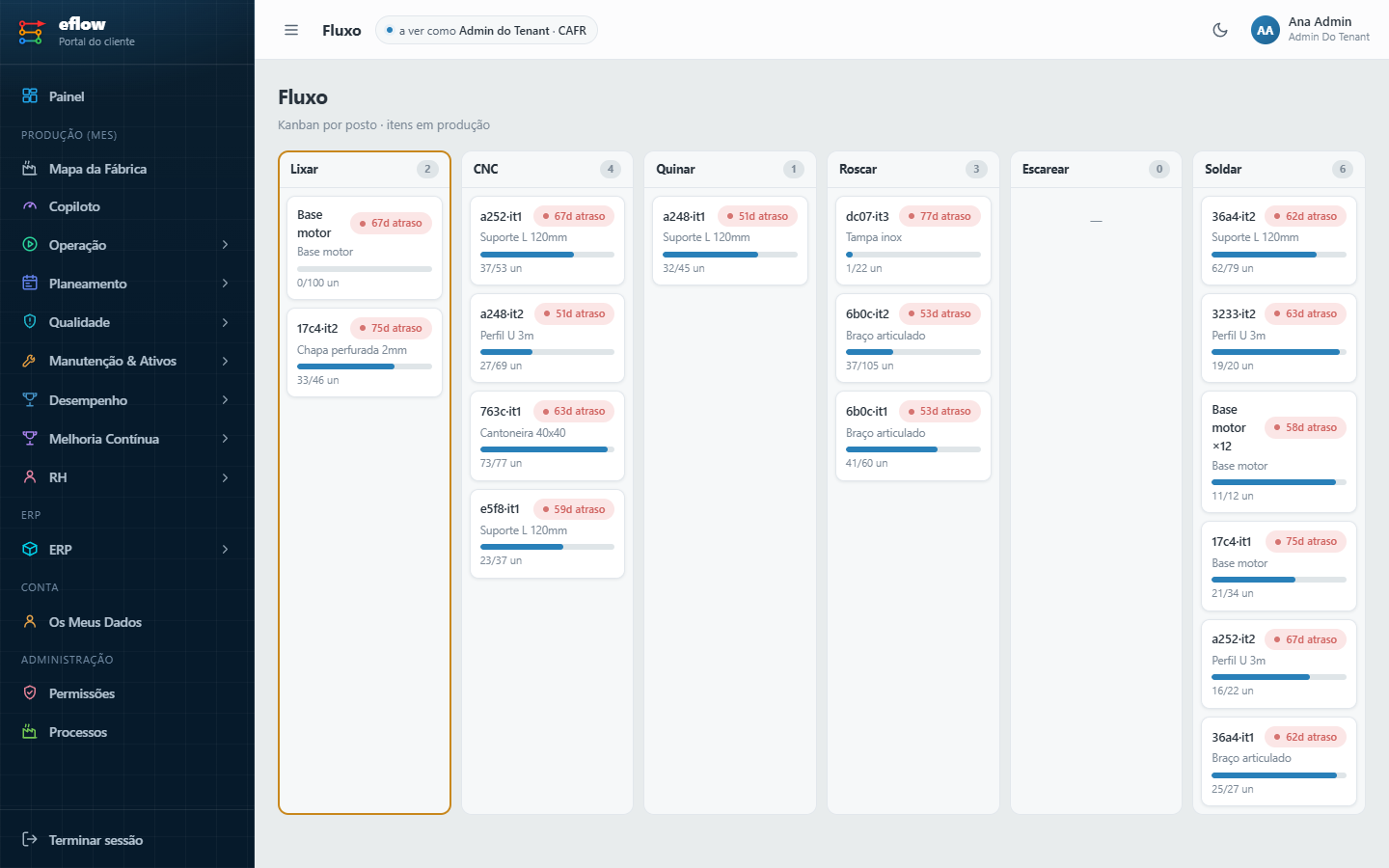Open the 17c4·it2 Chapa perfurada card
This screenshot has width=1389, height=868.
pos(365,352)
